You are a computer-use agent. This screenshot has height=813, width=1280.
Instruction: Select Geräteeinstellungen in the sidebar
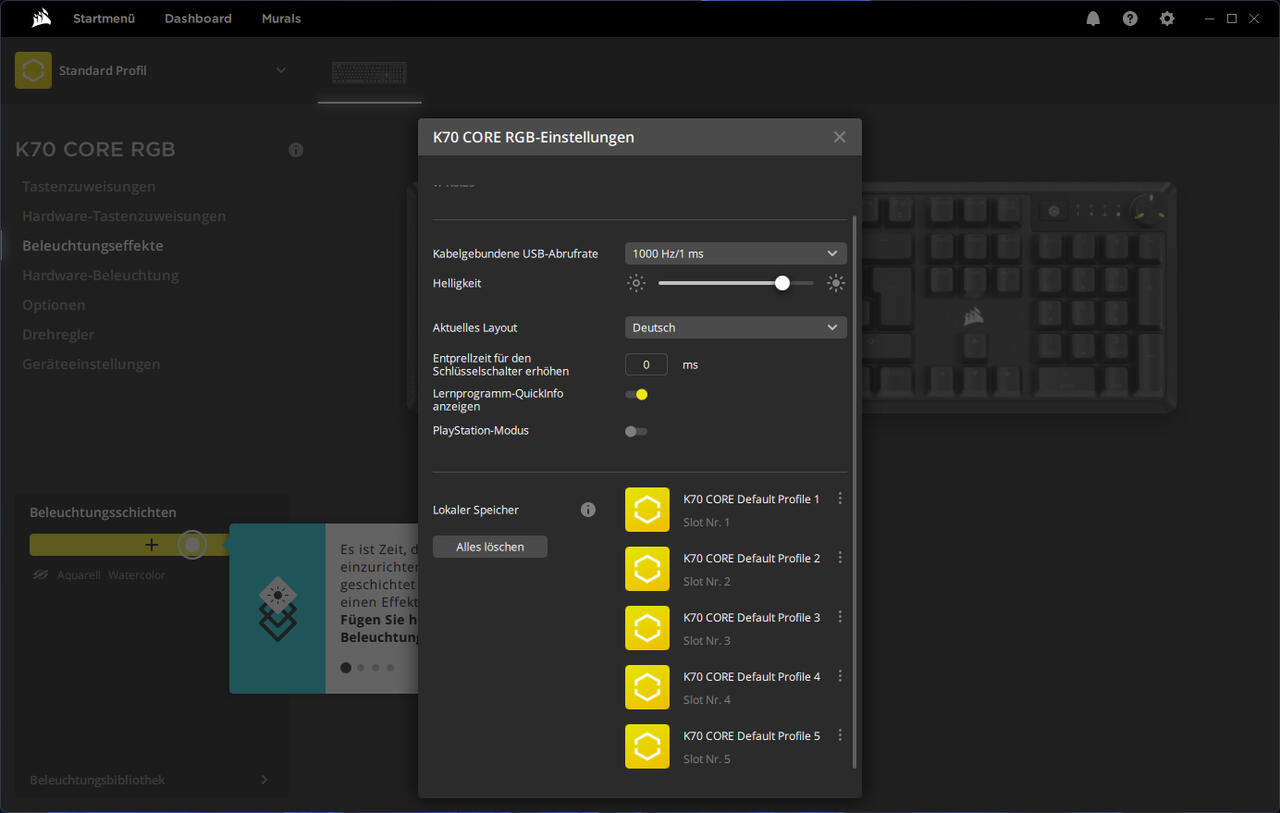[91, 364]
